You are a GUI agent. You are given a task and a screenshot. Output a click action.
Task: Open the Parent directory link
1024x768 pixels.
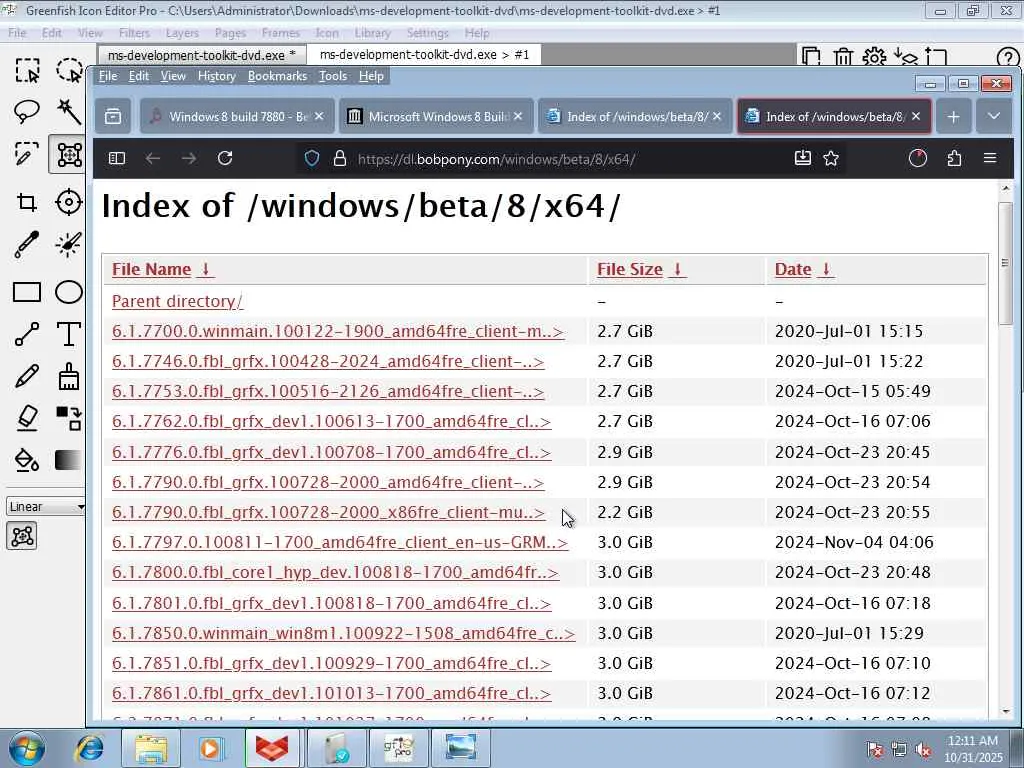coord(178,301)
